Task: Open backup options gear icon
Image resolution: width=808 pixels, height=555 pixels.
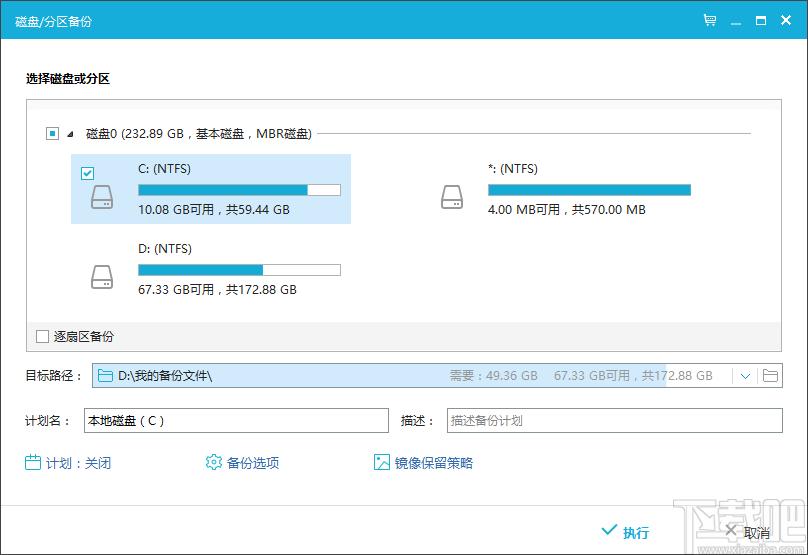Action: (213, 462)
